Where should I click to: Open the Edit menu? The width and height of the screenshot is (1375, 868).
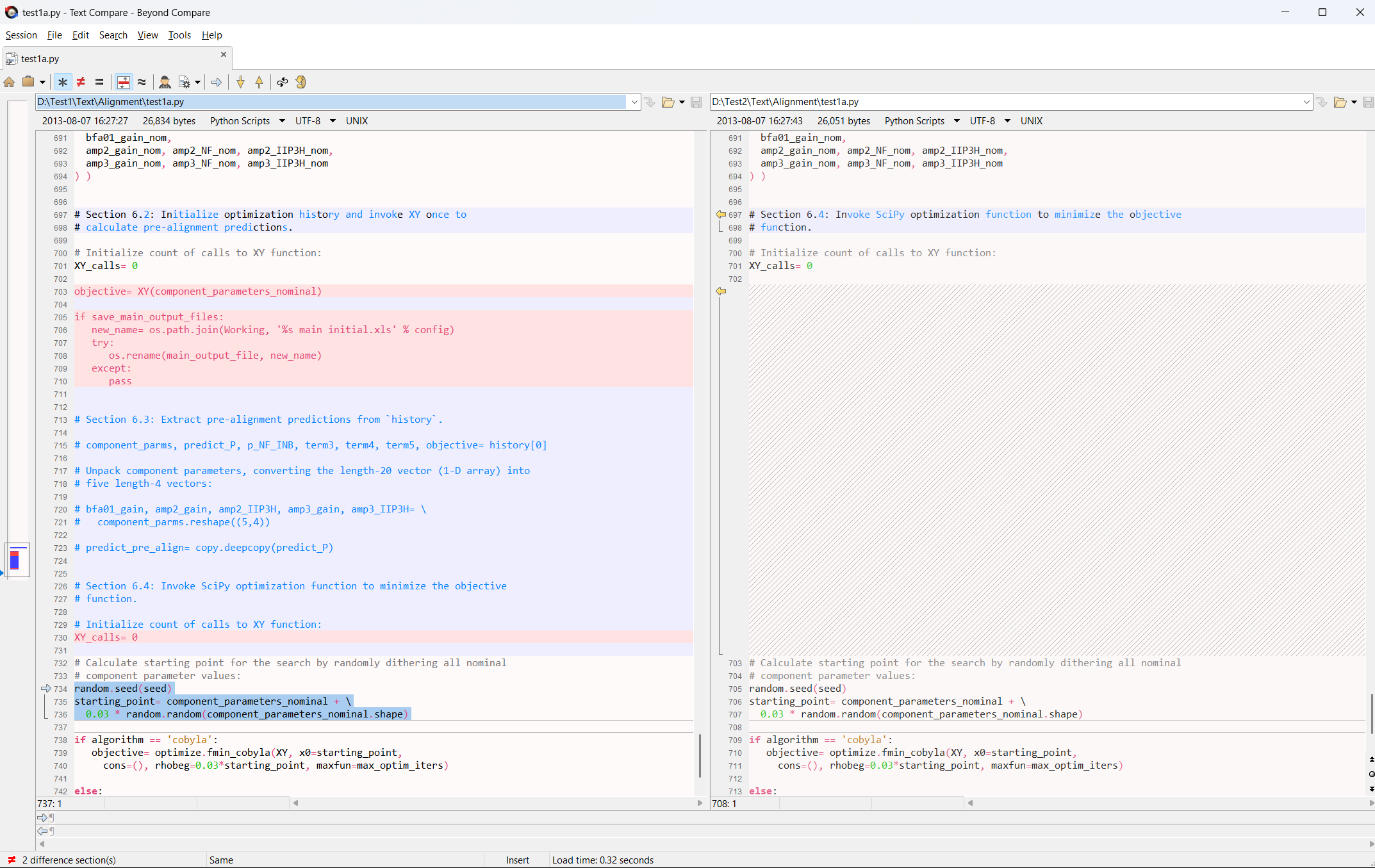[80, 35]
